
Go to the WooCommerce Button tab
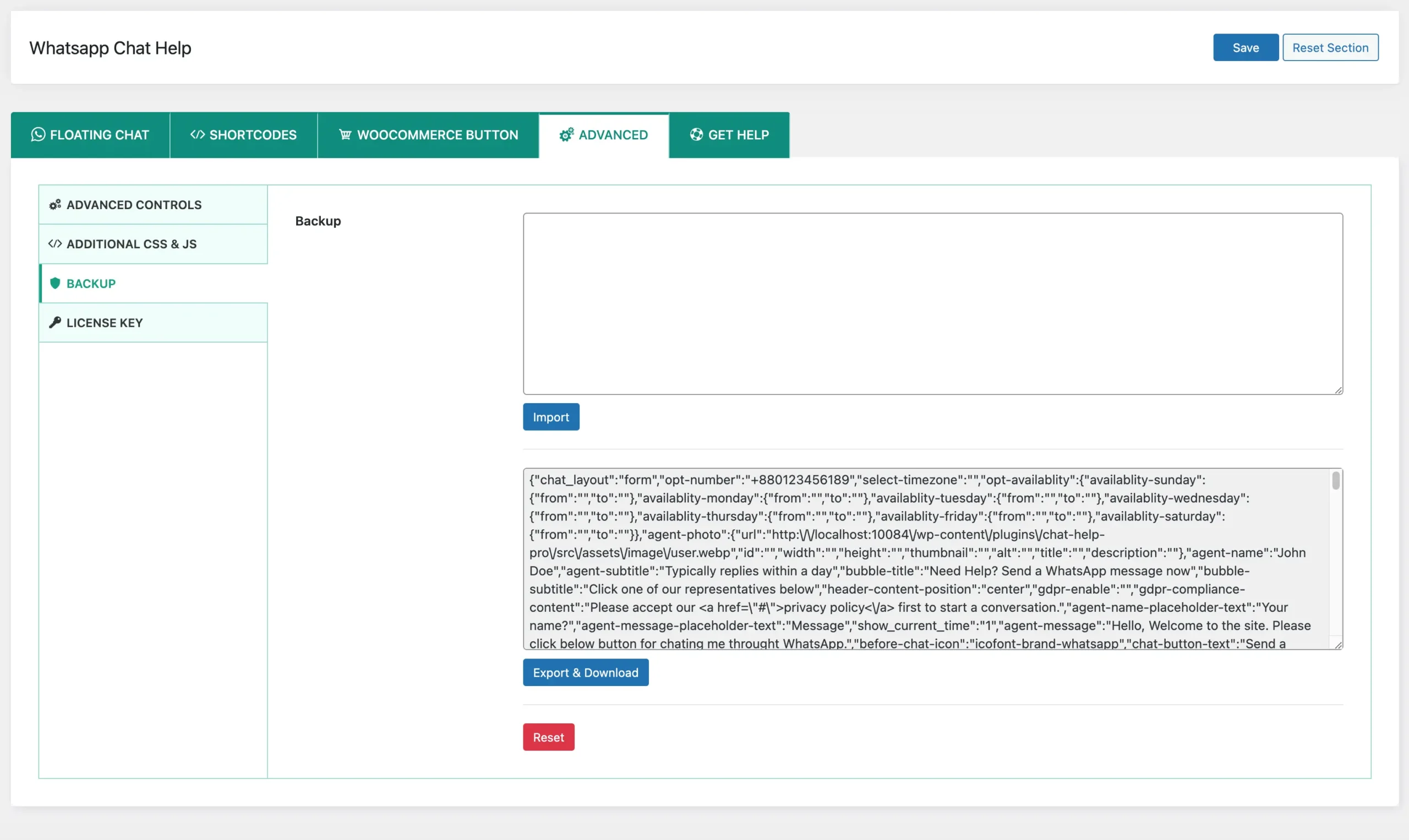[x=428, y=135]
